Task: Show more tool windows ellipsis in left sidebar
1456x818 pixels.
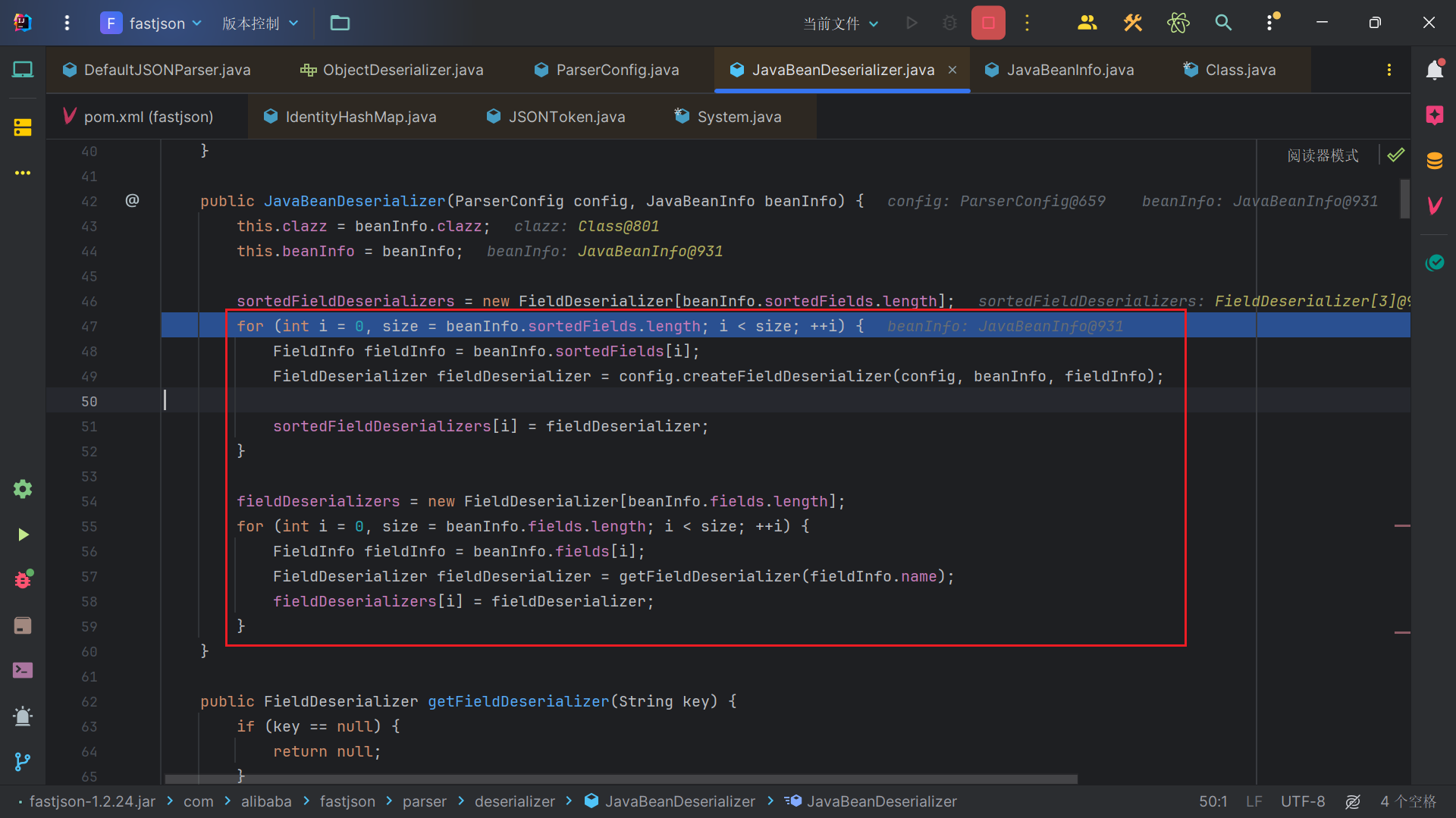Action: click(23, 173)
